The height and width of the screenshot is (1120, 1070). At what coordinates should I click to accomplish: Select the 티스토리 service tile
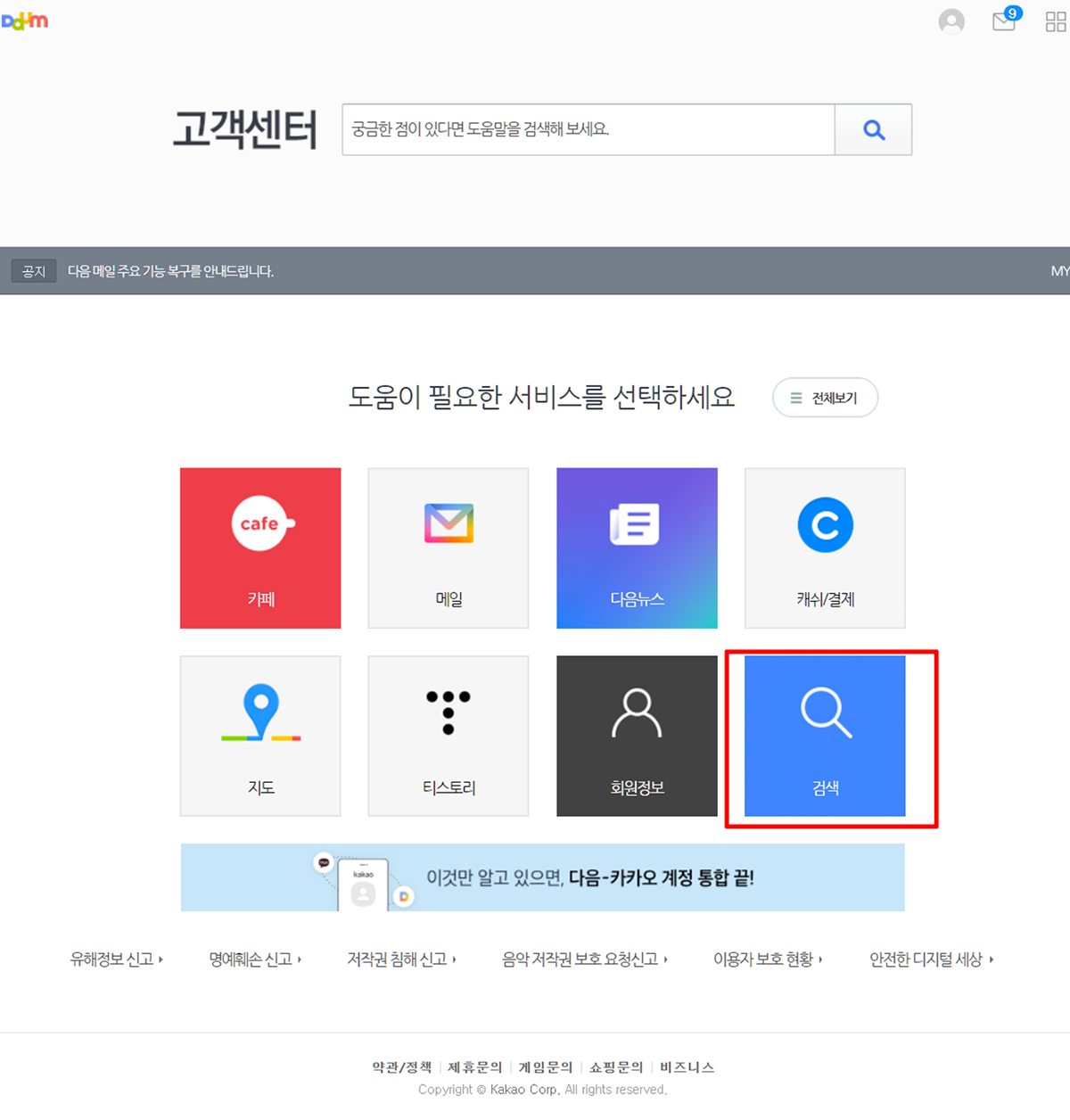pos(449,737)
